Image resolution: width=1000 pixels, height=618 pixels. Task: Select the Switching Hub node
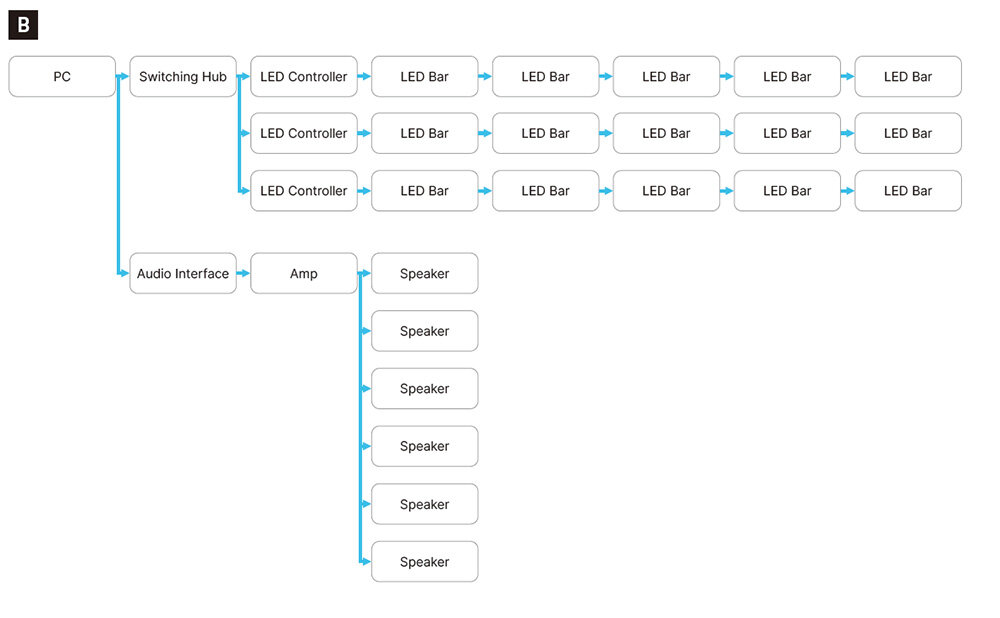[183, 77]
